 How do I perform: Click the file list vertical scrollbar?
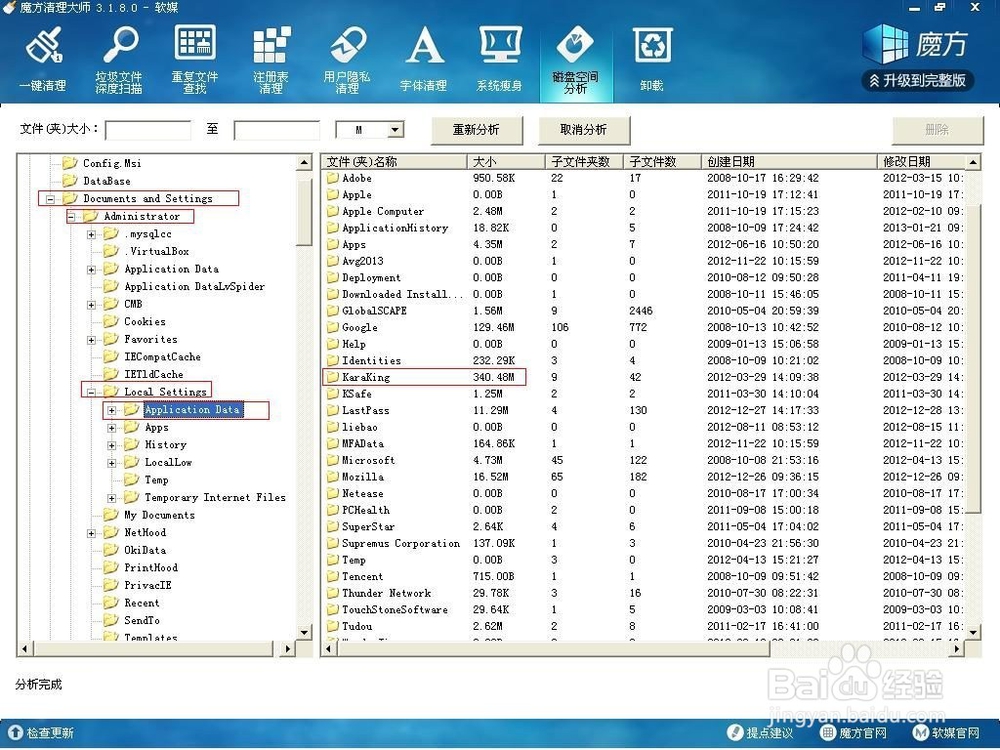(x=973, y=357)
